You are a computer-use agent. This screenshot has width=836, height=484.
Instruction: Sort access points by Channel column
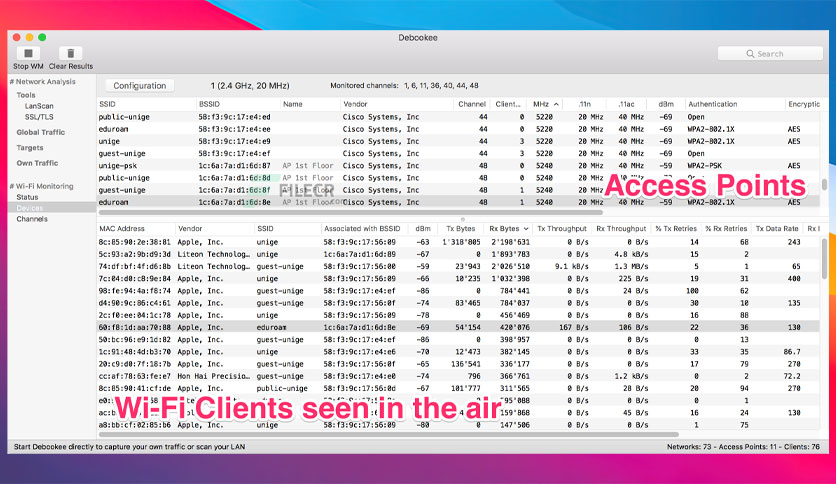472,104
